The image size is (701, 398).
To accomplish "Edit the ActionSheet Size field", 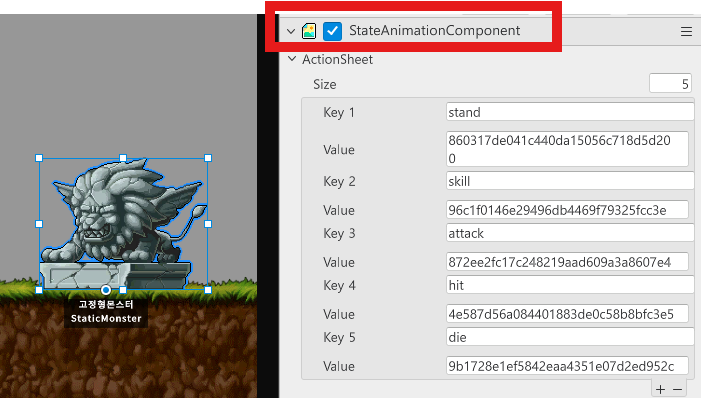I will (x=670, y=84).
